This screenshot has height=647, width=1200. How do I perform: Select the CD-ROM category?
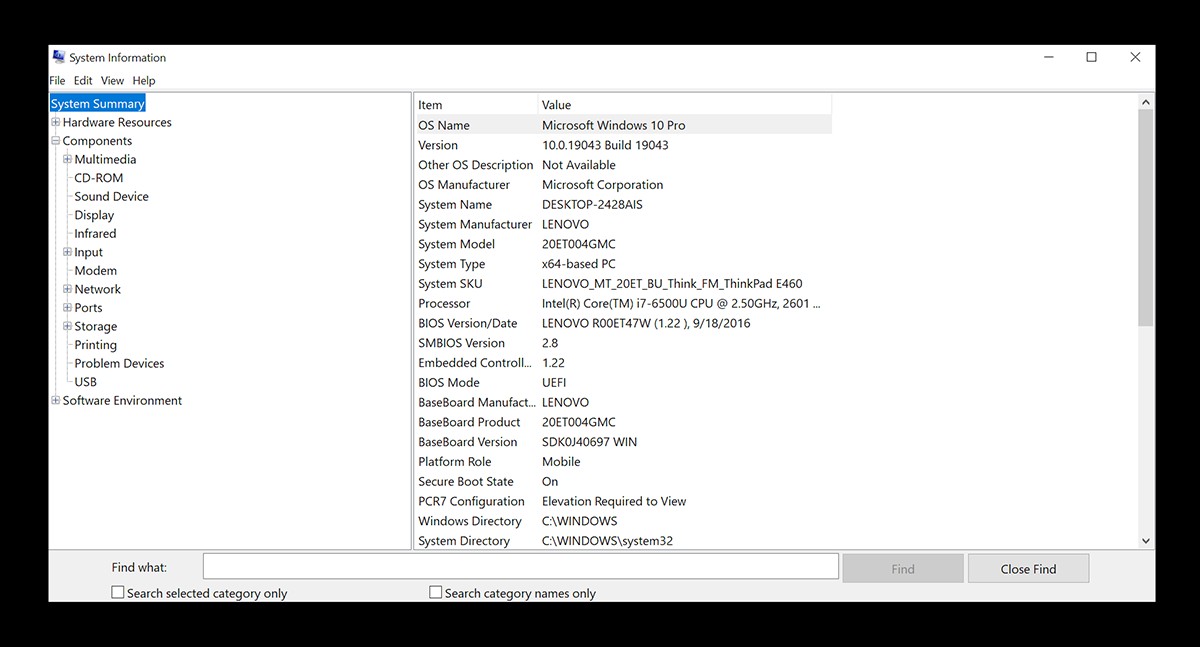click(99, 178)
